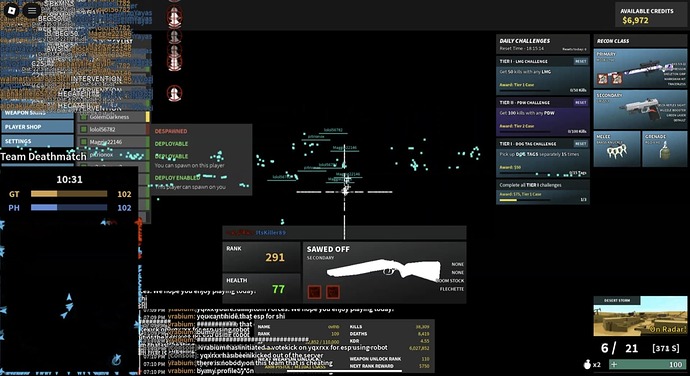Click the PH team score bar
The height and width of the screenshot is (376, 690).
(69, 207)
